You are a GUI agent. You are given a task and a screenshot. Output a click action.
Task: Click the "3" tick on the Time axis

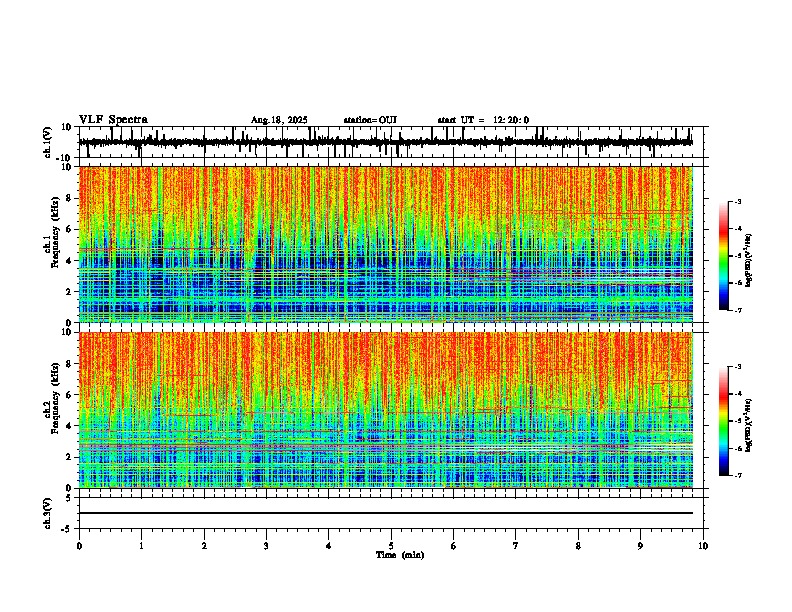tap(266, 546)
